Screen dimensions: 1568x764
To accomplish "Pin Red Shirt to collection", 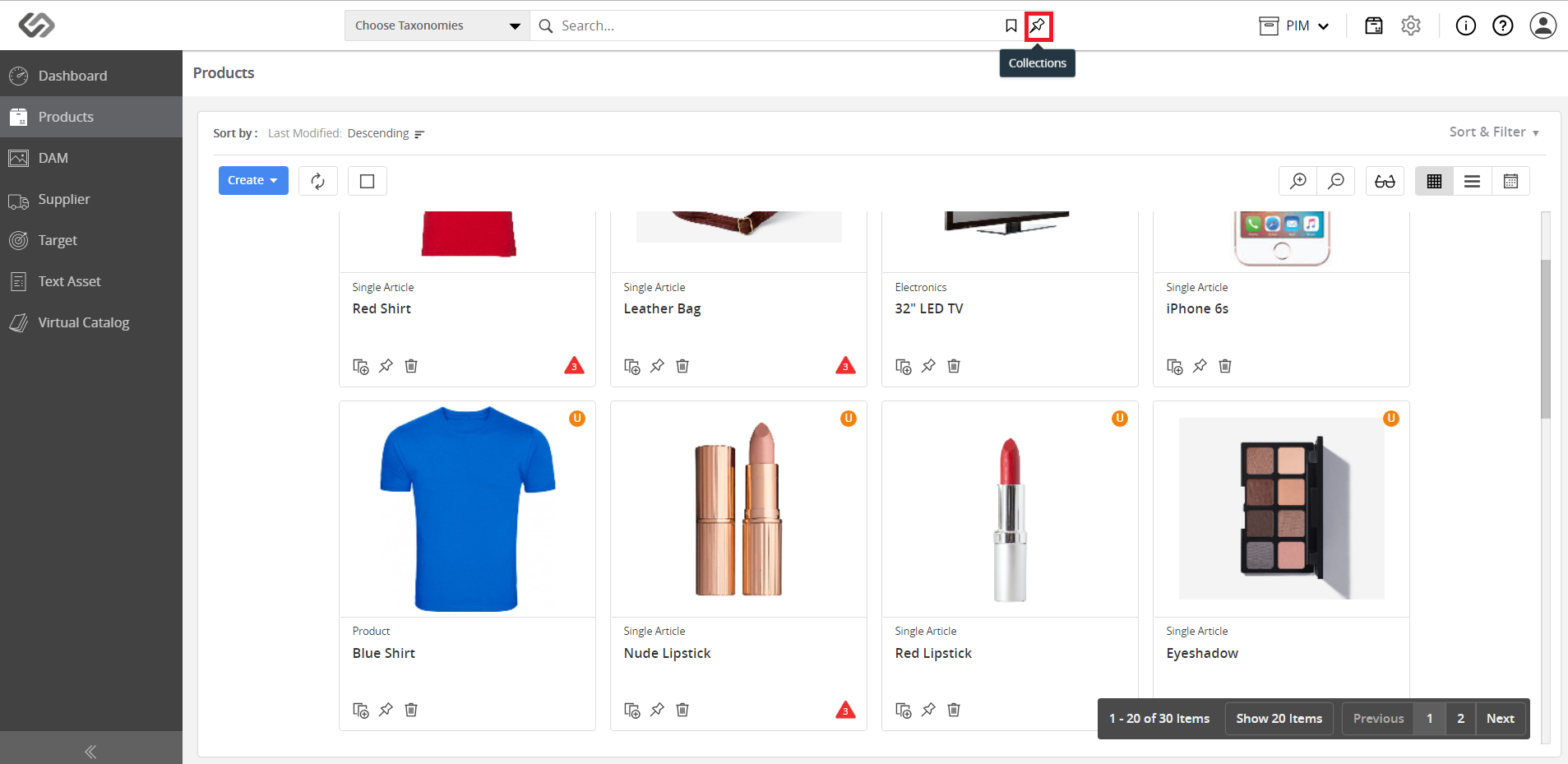I will [x=386, y=366].
